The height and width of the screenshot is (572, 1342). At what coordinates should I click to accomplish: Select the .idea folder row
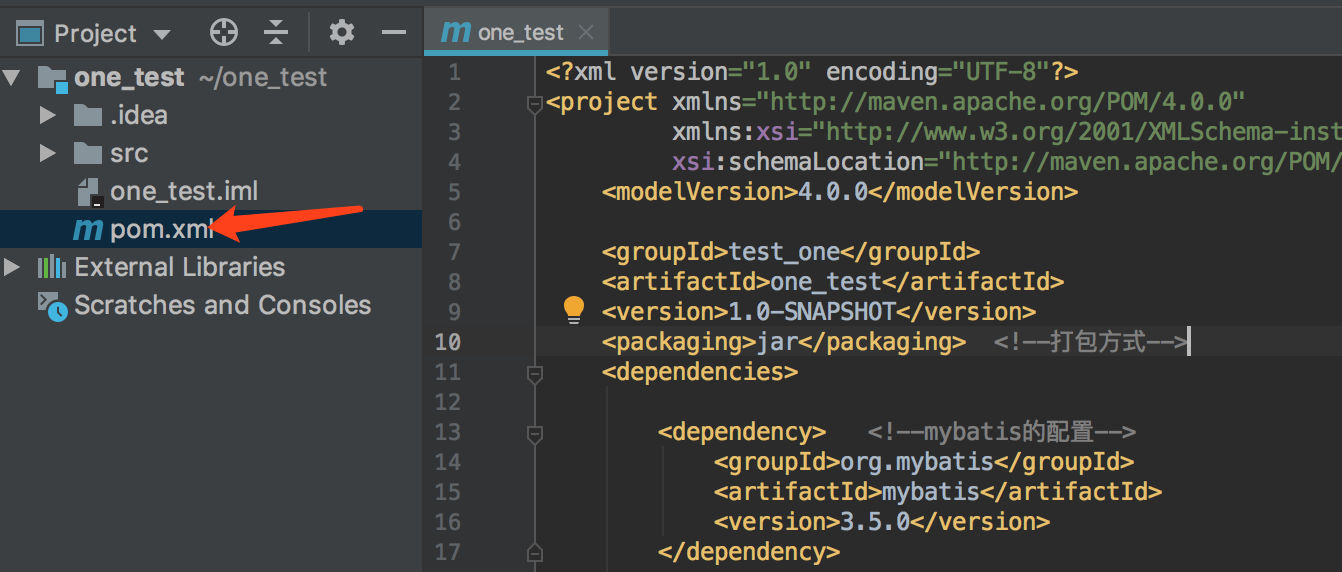coord(211,115)
